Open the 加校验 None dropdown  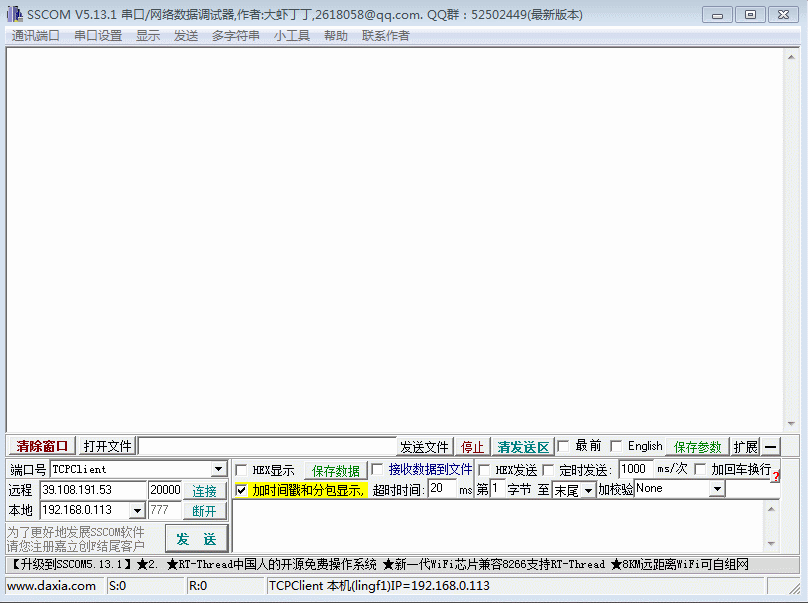(716, 489)
